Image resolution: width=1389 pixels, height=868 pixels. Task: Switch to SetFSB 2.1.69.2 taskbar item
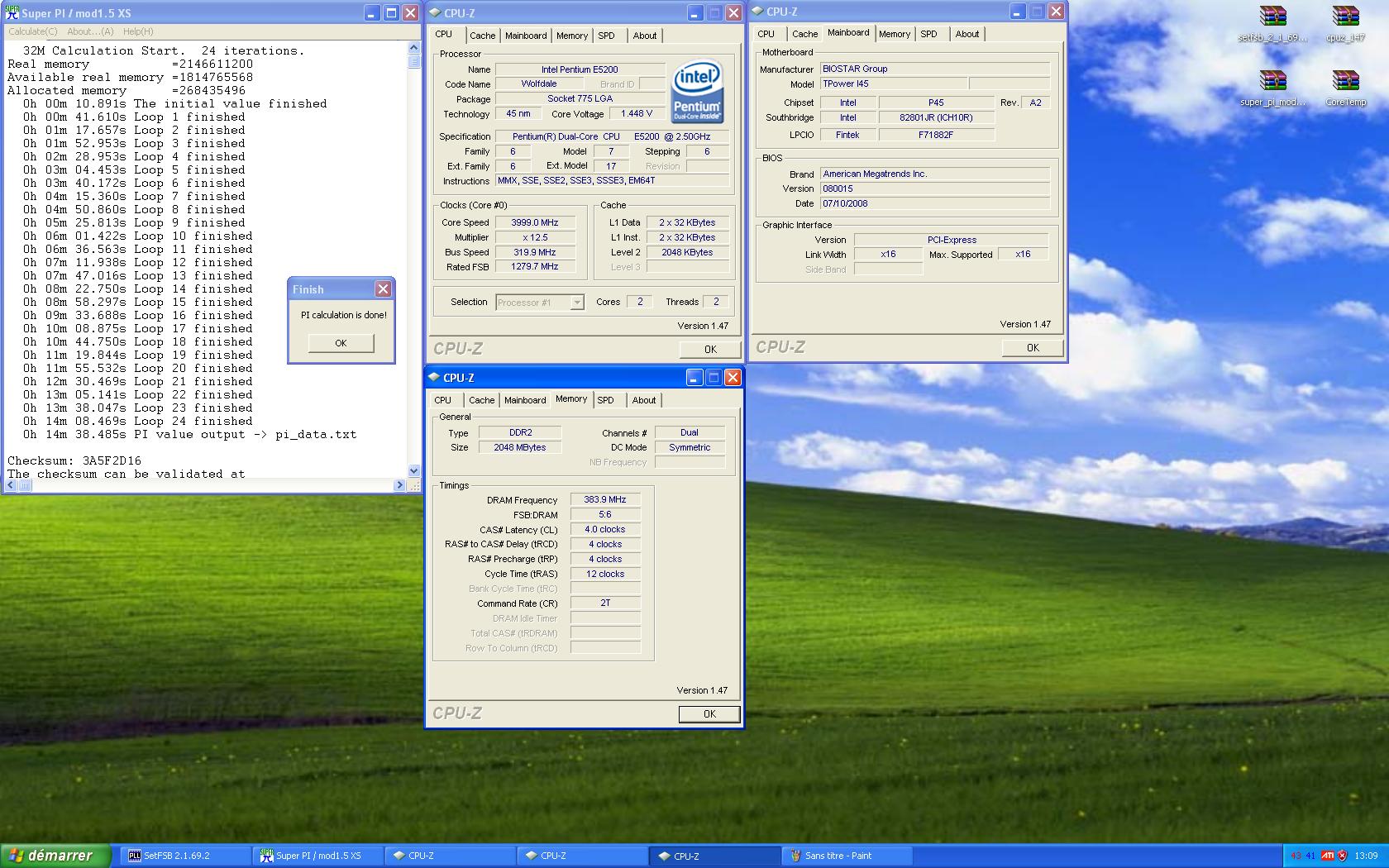[x=187, y=856]
